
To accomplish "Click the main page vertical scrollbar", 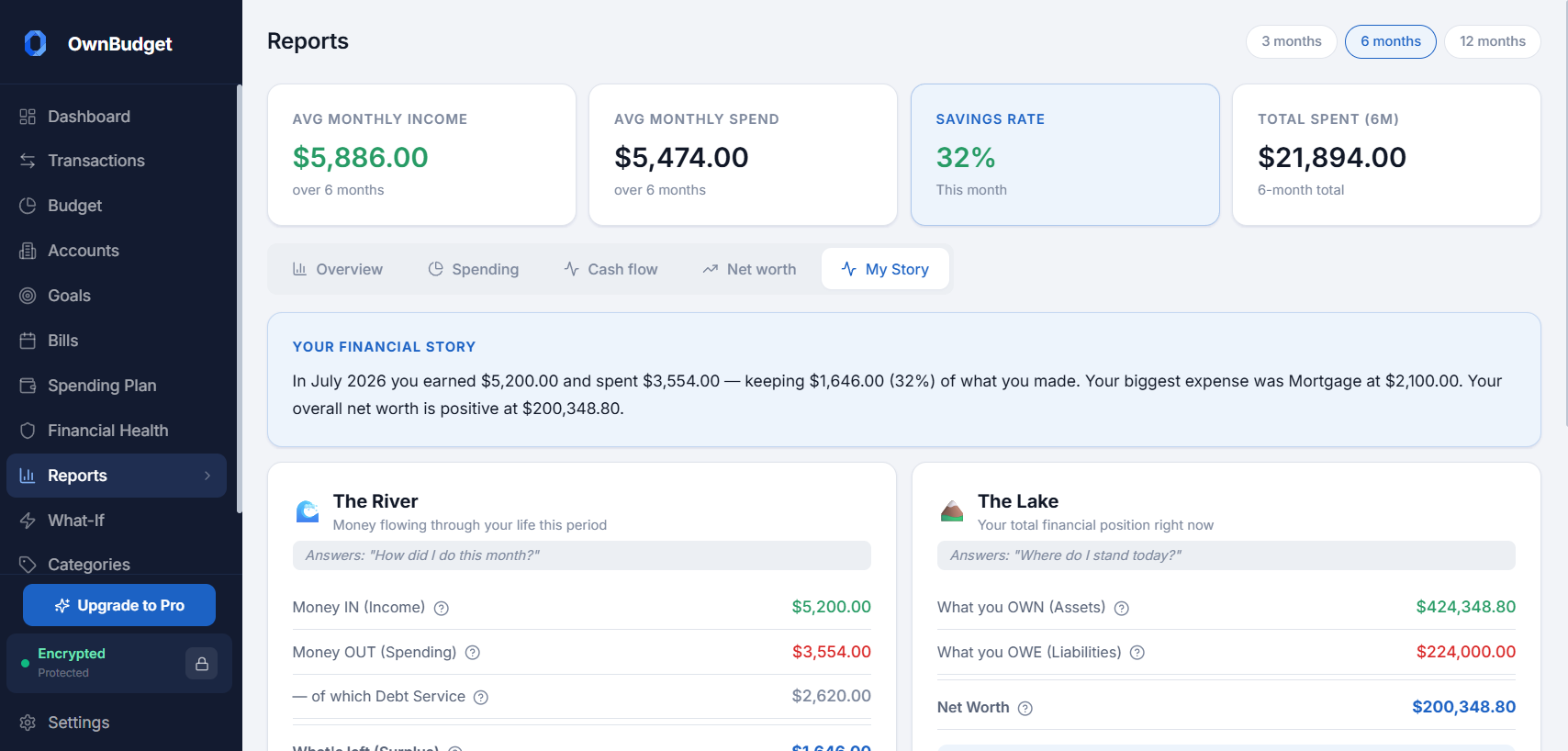I will point(1564,213).
